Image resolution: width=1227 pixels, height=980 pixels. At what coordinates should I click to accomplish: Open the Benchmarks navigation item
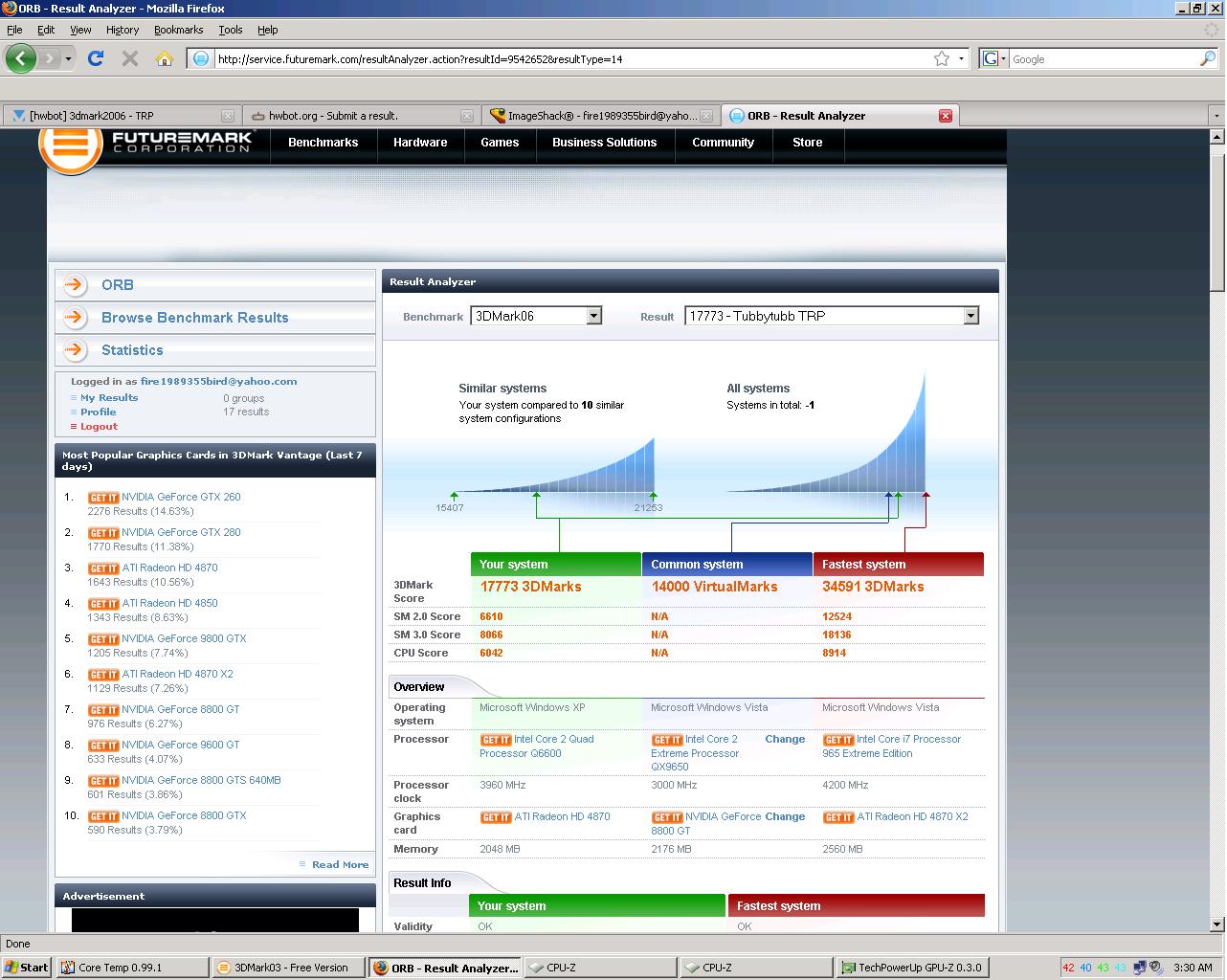pos(323,143)
